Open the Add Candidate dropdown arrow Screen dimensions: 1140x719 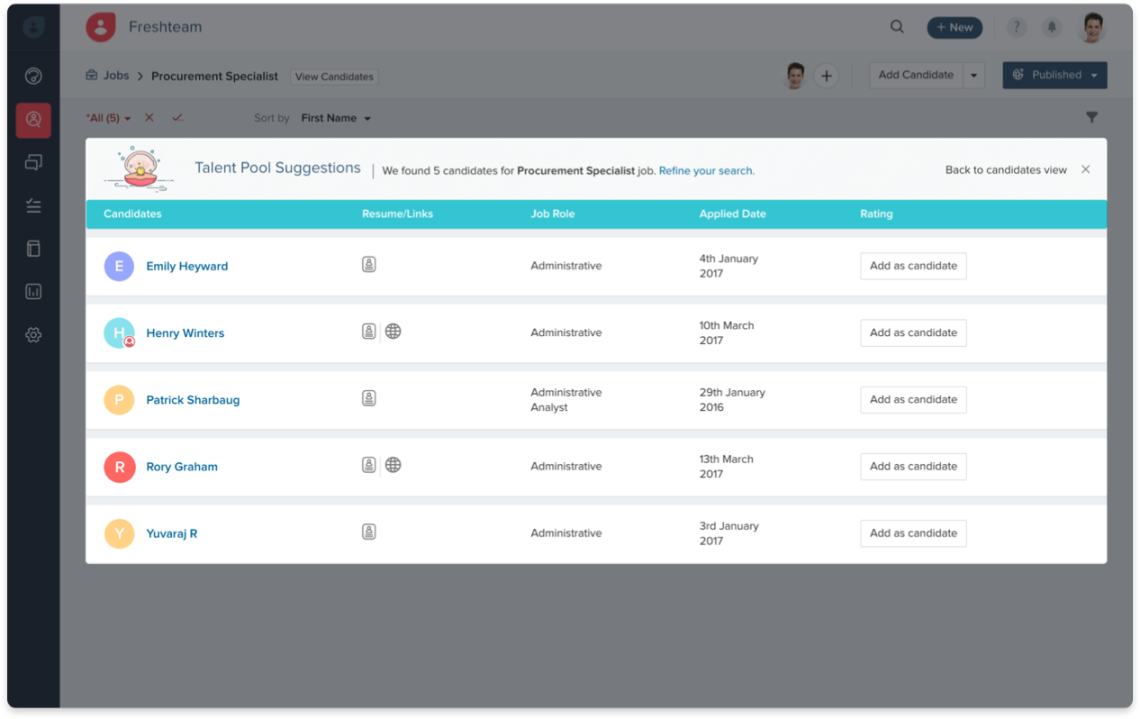tap(973, 75)
